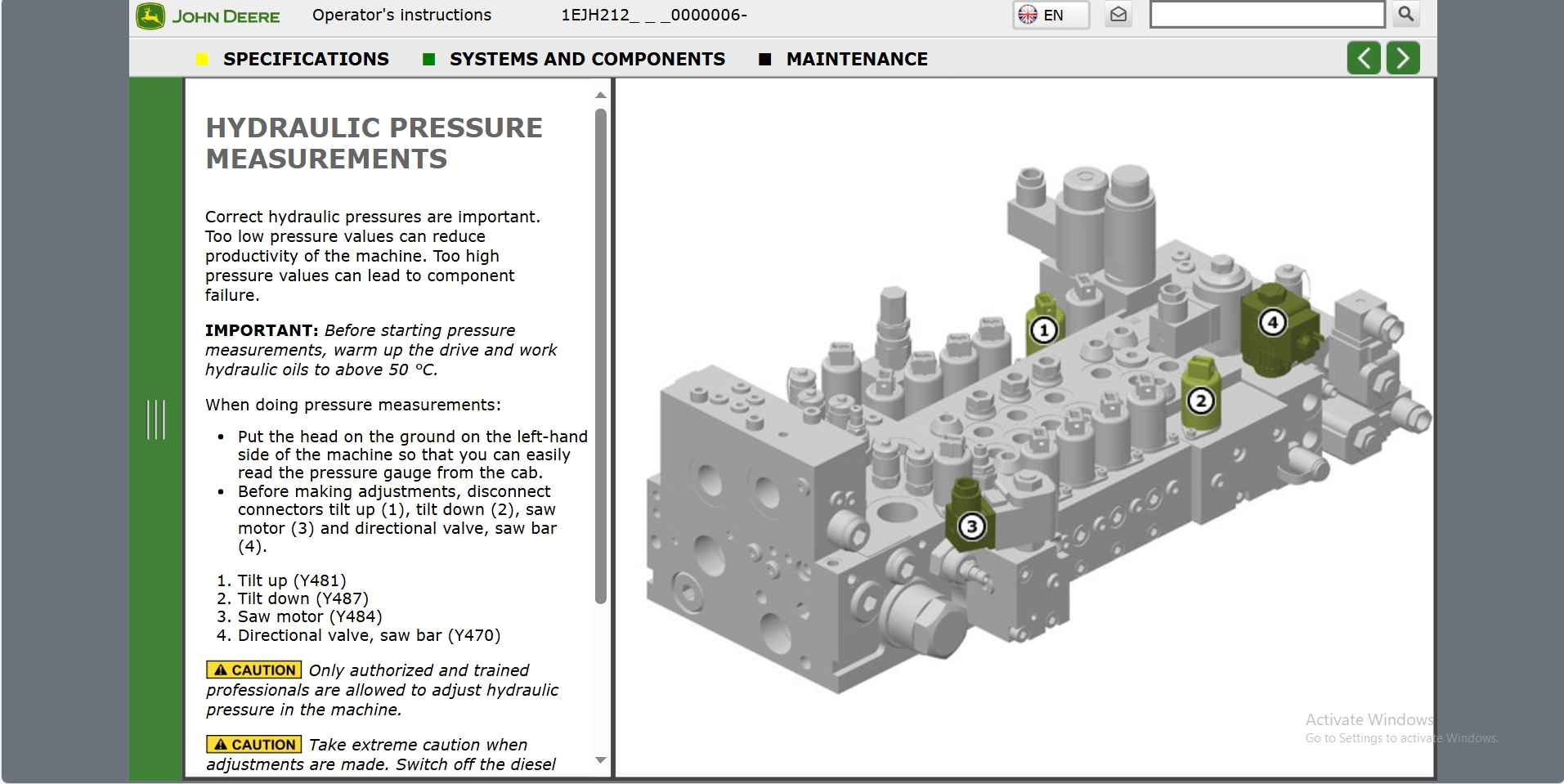The height and width of the screenshot is (784, 1564).
Task: Go to the next page arrow
Action: coord(1403,58)
